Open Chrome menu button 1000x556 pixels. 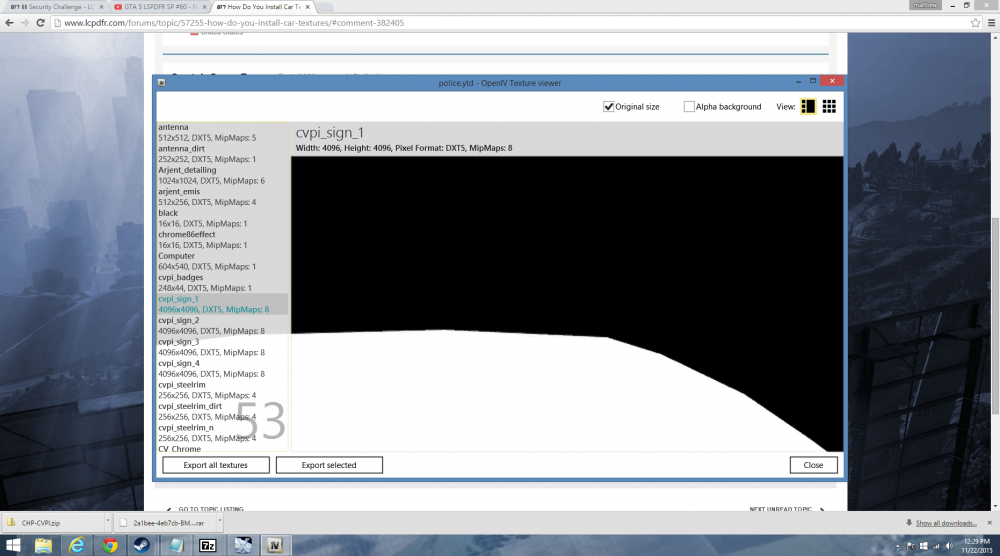coord(991,23)
